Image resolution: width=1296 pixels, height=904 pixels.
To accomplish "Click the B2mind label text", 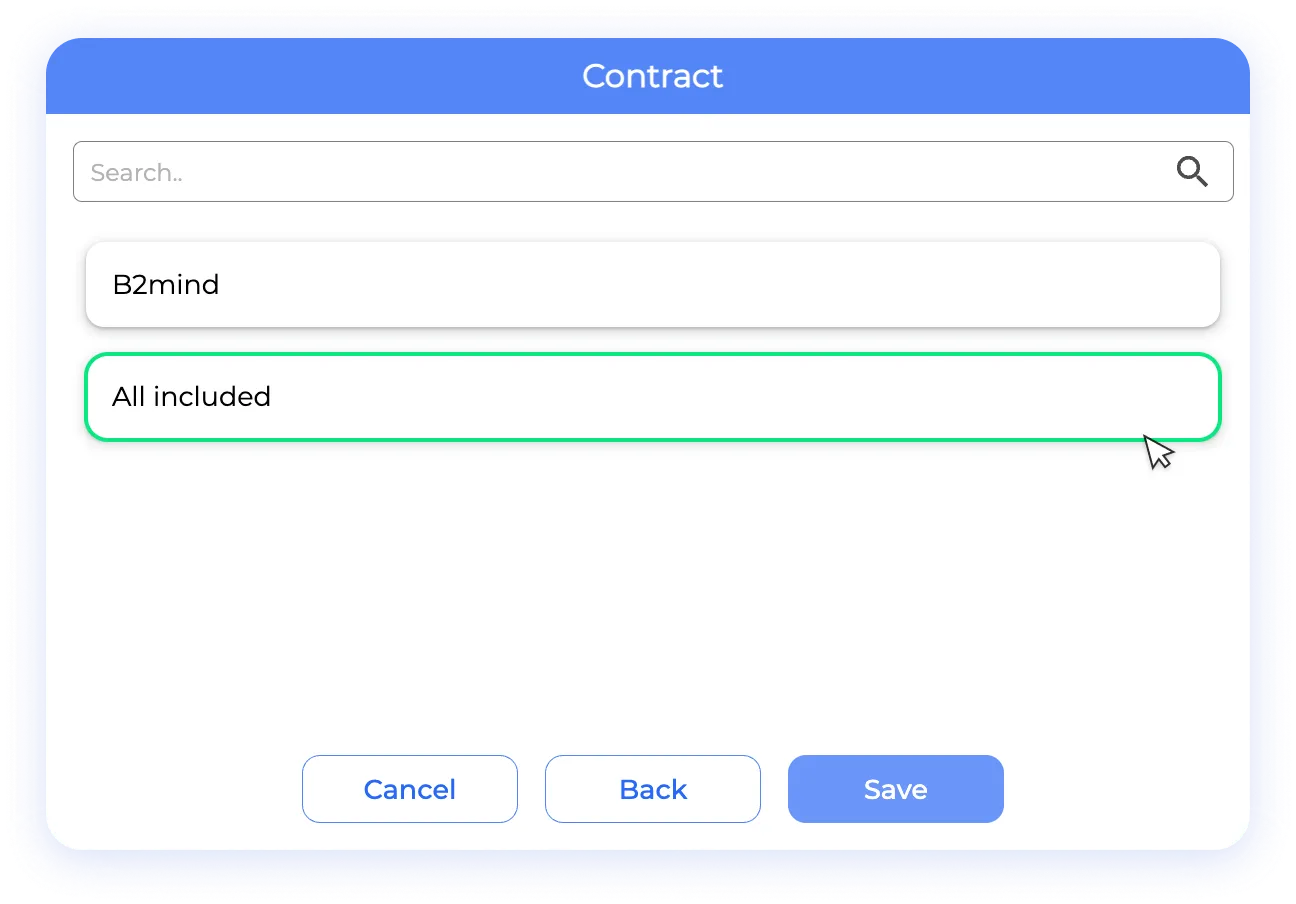I will (166, 285).
